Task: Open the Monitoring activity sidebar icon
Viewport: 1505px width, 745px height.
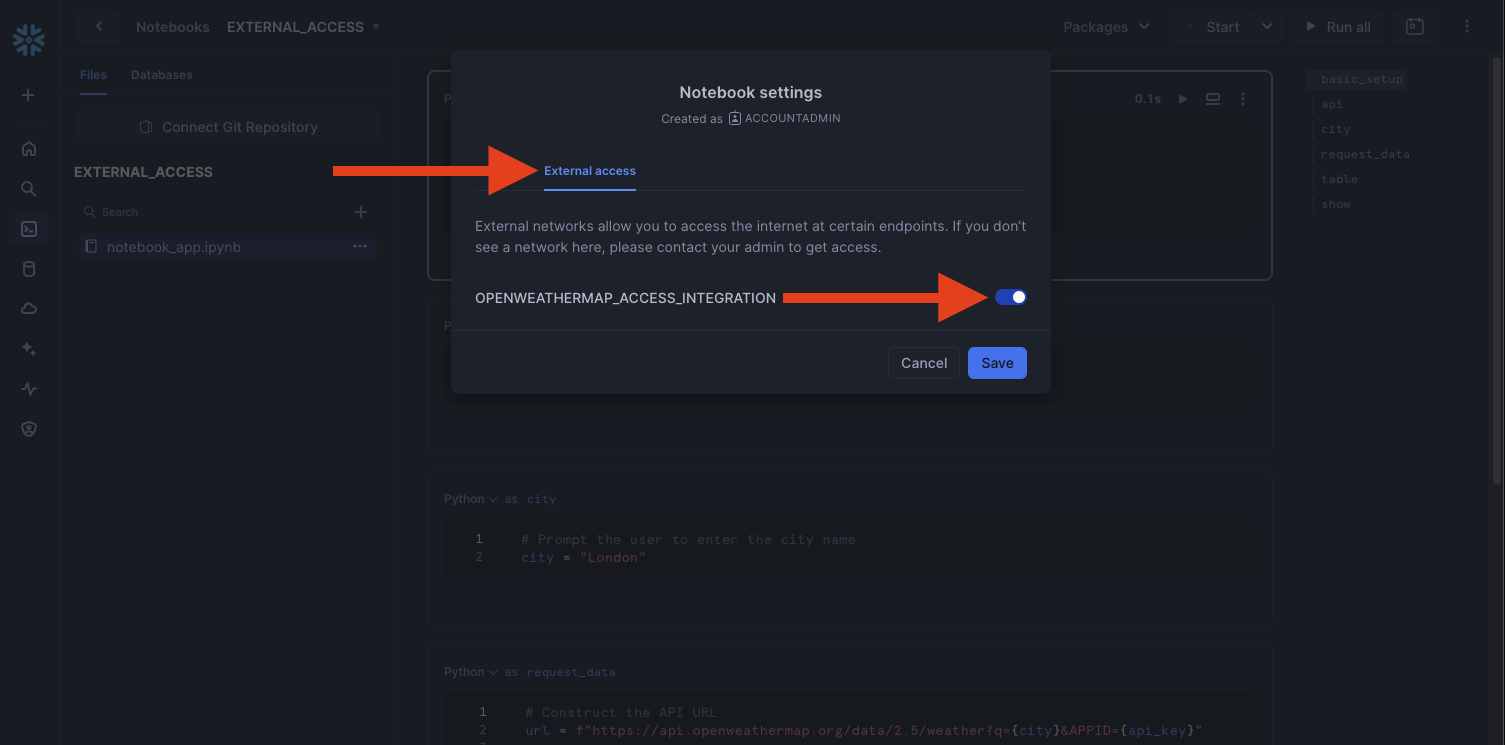Action: [x=29, y=389]
